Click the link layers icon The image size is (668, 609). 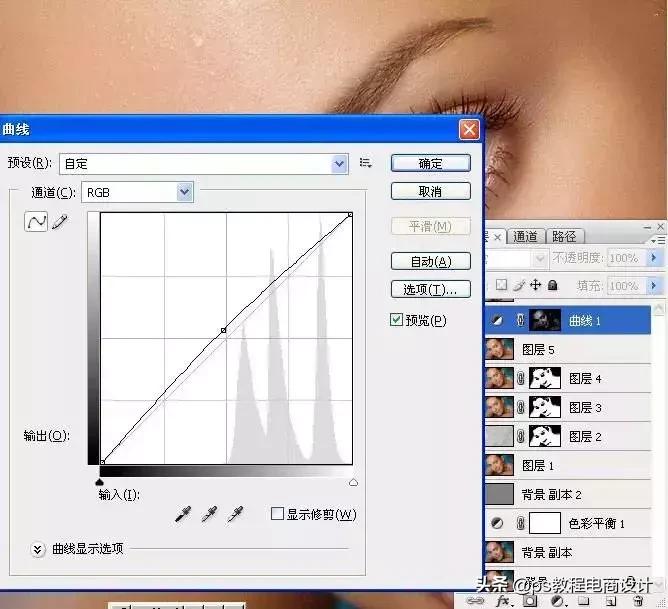click(475, 601)
